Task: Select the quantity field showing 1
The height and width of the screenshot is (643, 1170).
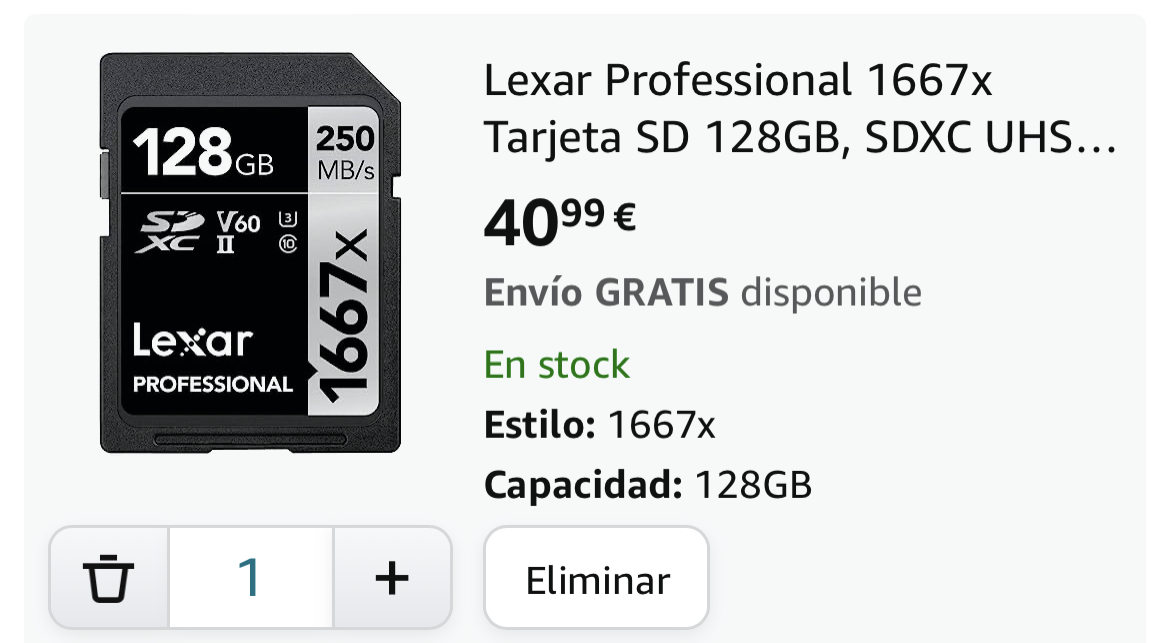Action: (x=251, y=578)
